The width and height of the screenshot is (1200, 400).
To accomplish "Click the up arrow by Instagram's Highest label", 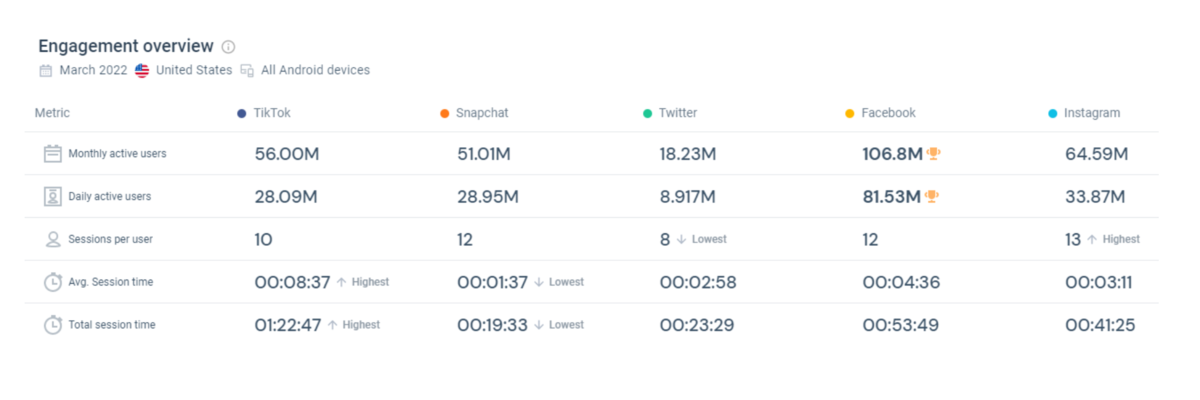I will click(x=1092, y=240).
